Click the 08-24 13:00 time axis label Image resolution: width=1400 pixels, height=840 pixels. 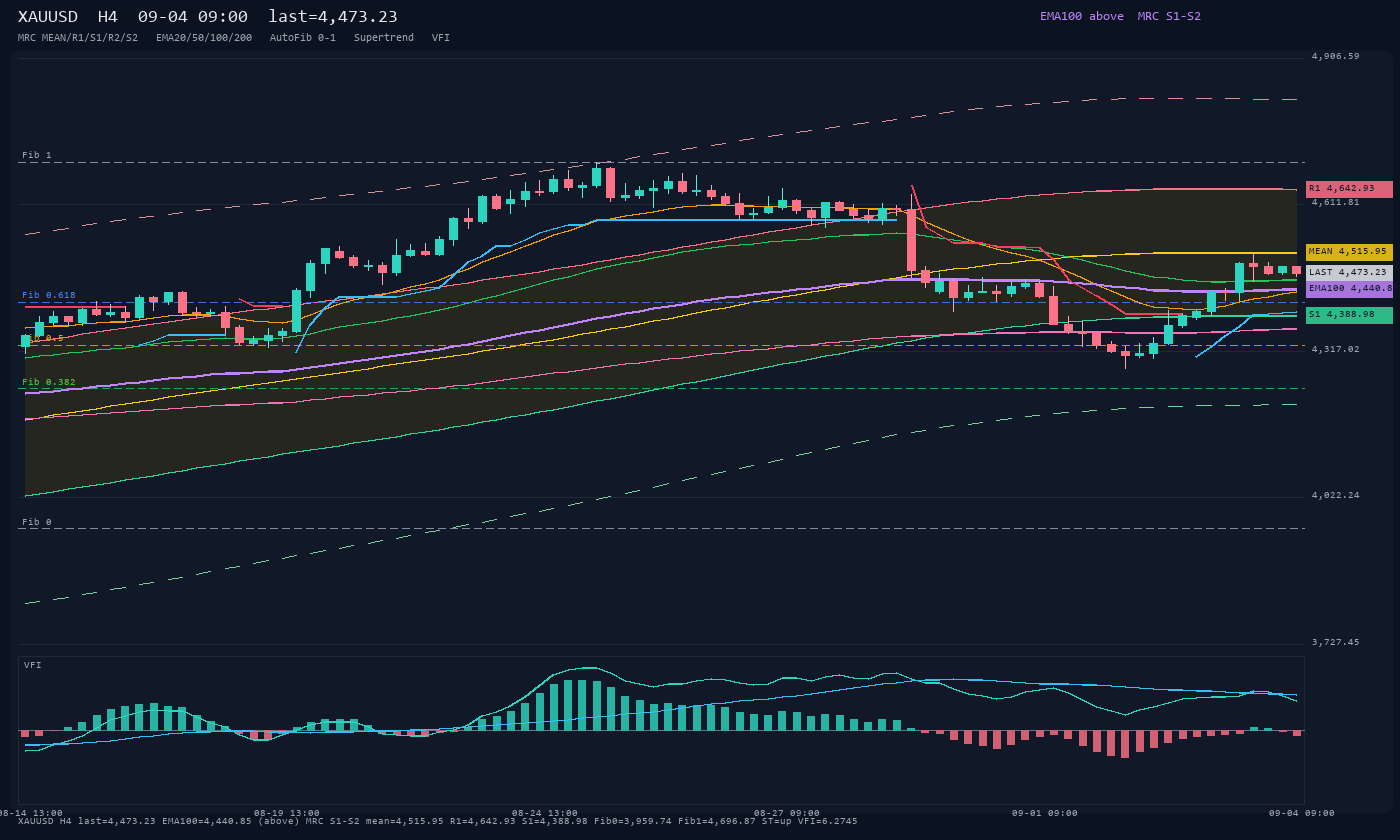(x=545, y=813)
